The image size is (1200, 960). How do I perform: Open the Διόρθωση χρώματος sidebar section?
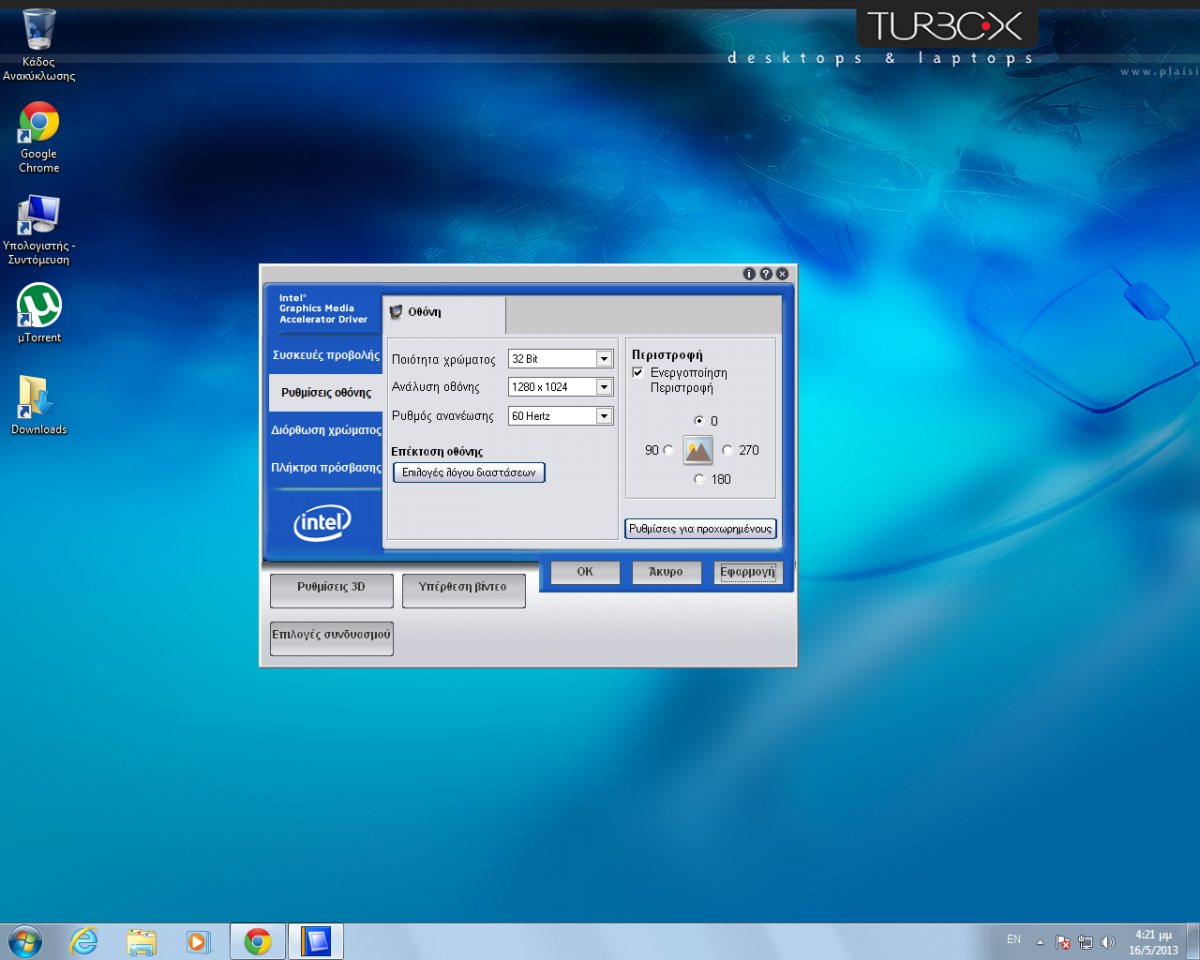326,430
